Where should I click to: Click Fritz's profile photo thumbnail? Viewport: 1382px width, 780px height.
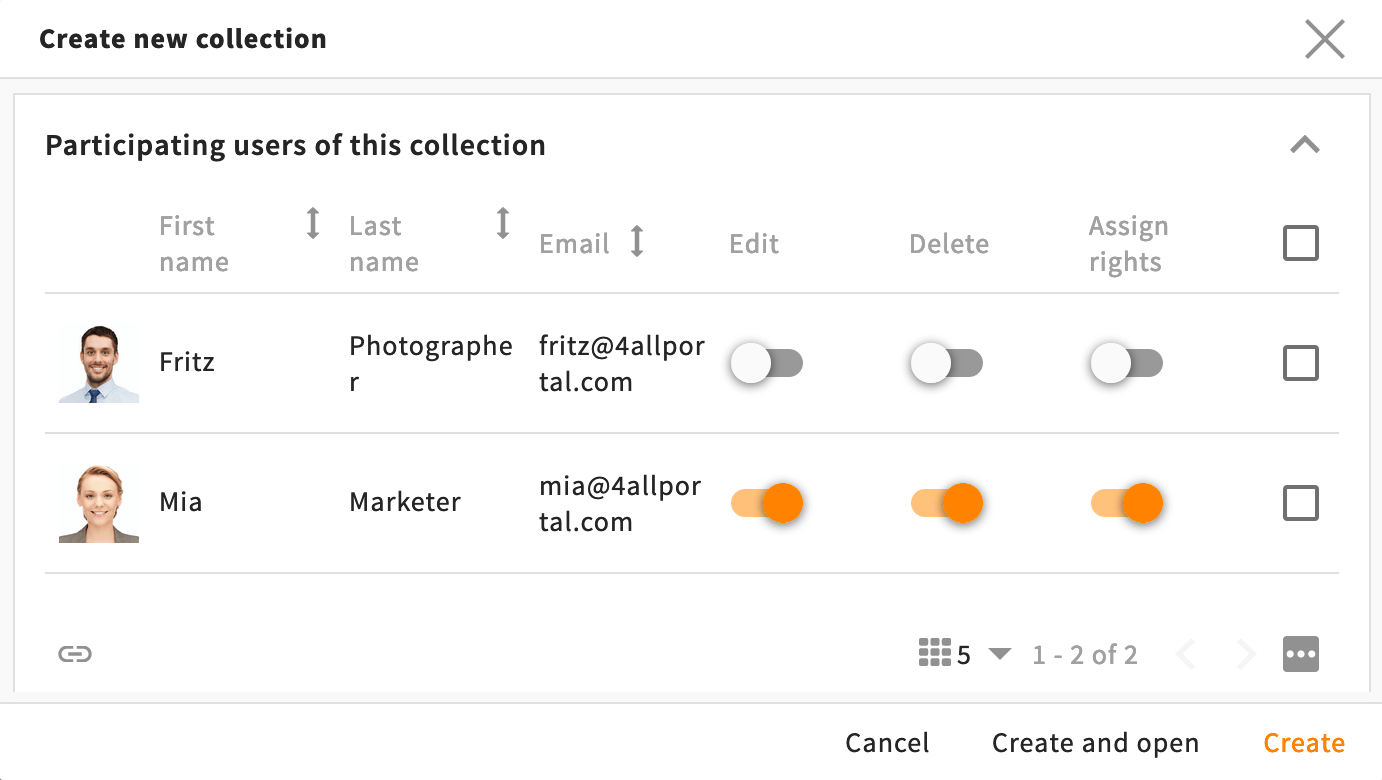coord(99,362)
